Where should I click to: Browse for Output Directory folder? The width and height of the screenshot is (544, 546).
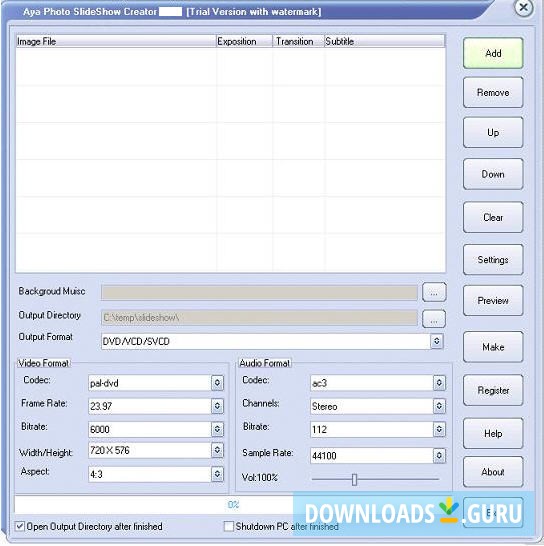(x=434, y=319)
